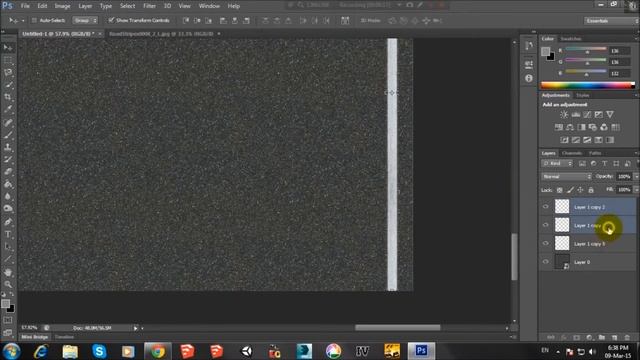Hide the Layer 1 copy 2 layer
640x360 pixels.
coord(546,207)
